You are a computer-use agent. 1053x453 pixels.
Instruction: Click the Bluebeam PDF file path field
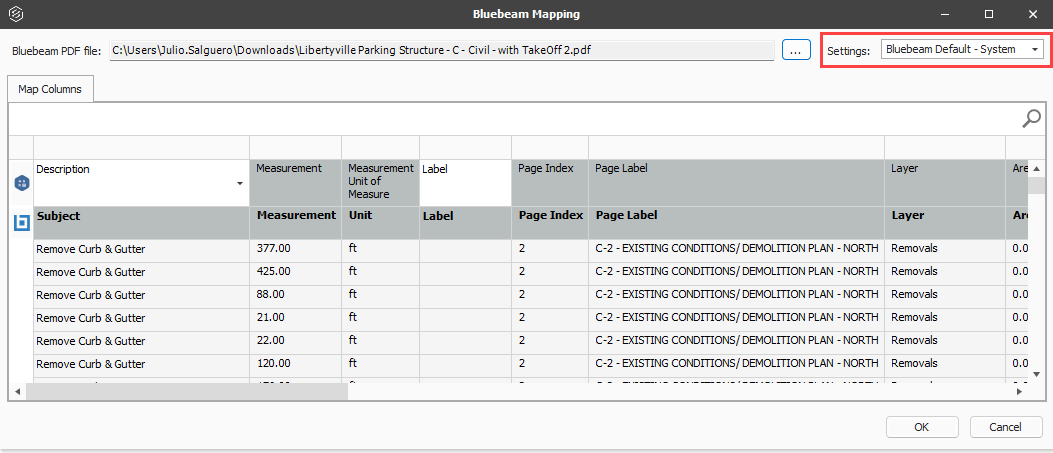[x=441, y=49]
